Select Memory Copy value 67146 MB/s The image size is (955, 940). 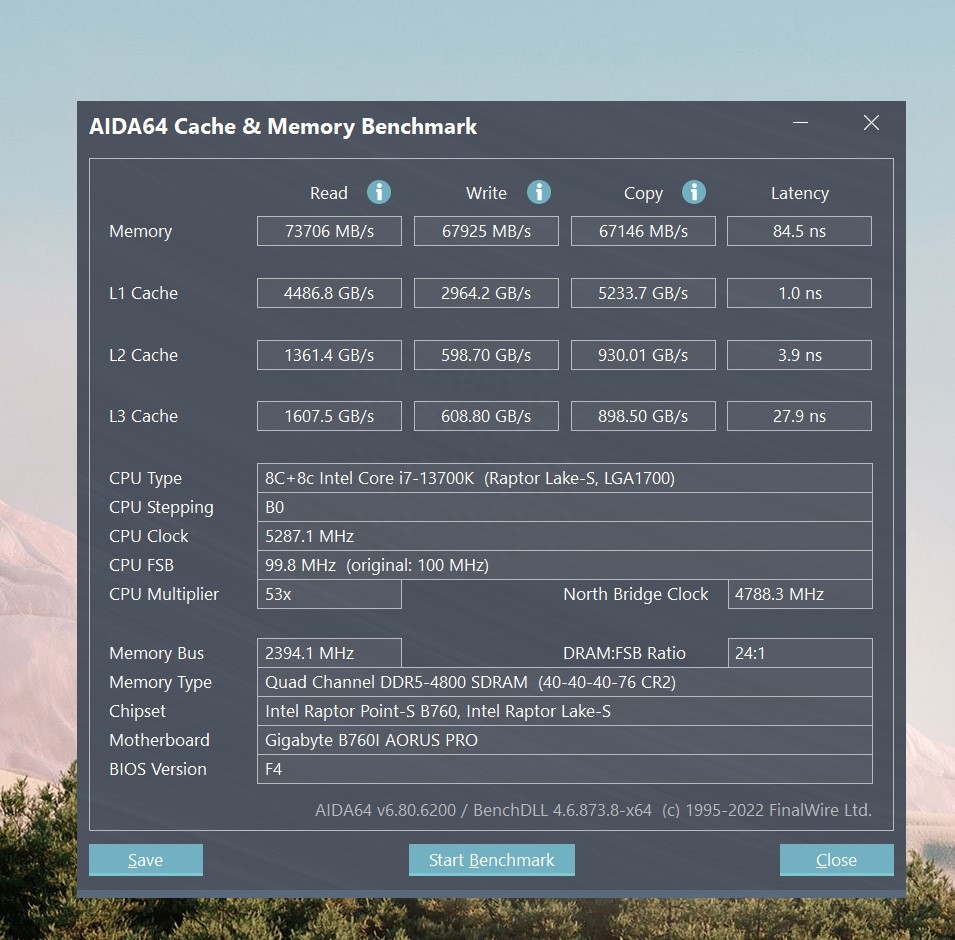pos(643,231)
